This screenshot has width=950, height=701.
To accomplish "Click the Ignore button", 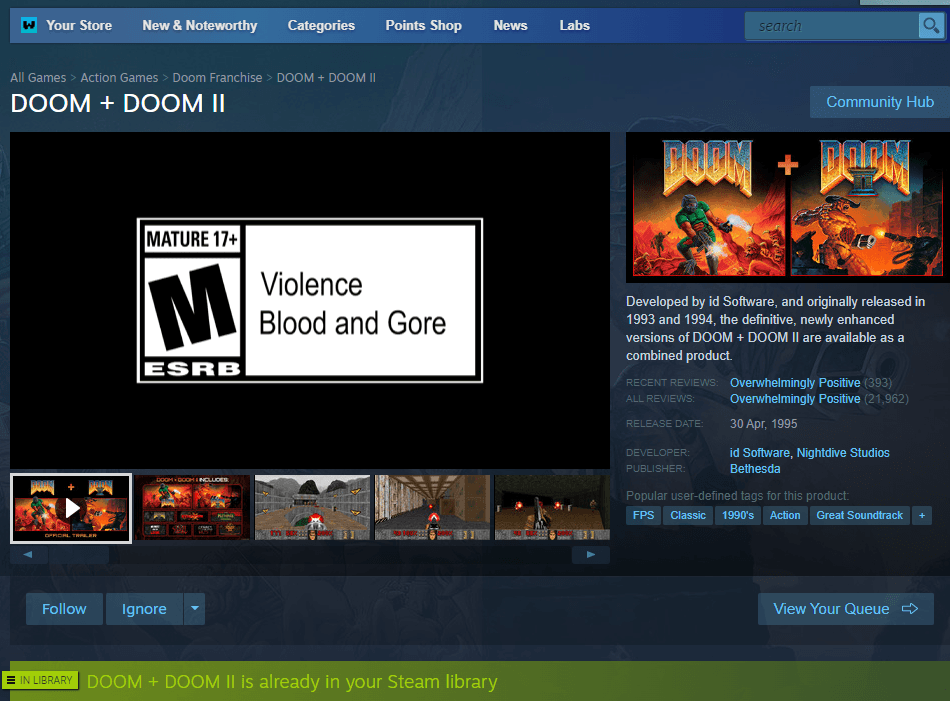I will pyautogui.click(x=144, y=609).
